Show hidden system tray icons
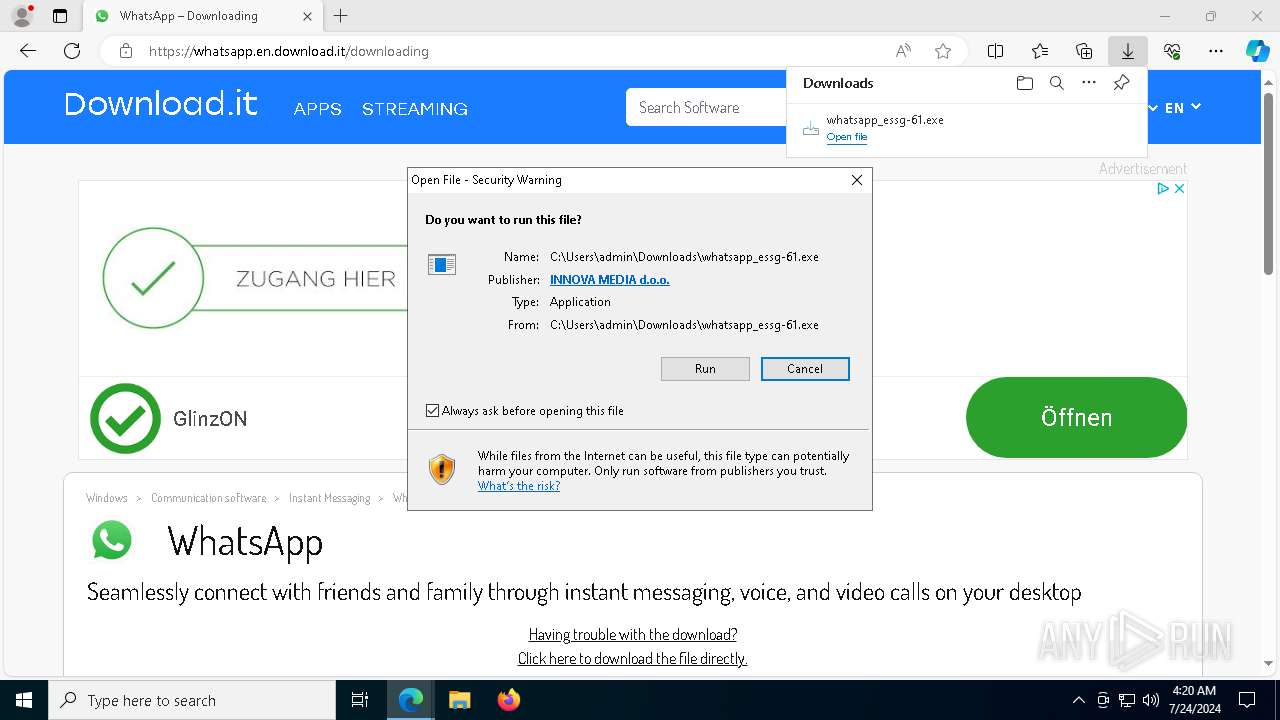This screenshot has width=1280, height=720. (x=1078, y=700)
